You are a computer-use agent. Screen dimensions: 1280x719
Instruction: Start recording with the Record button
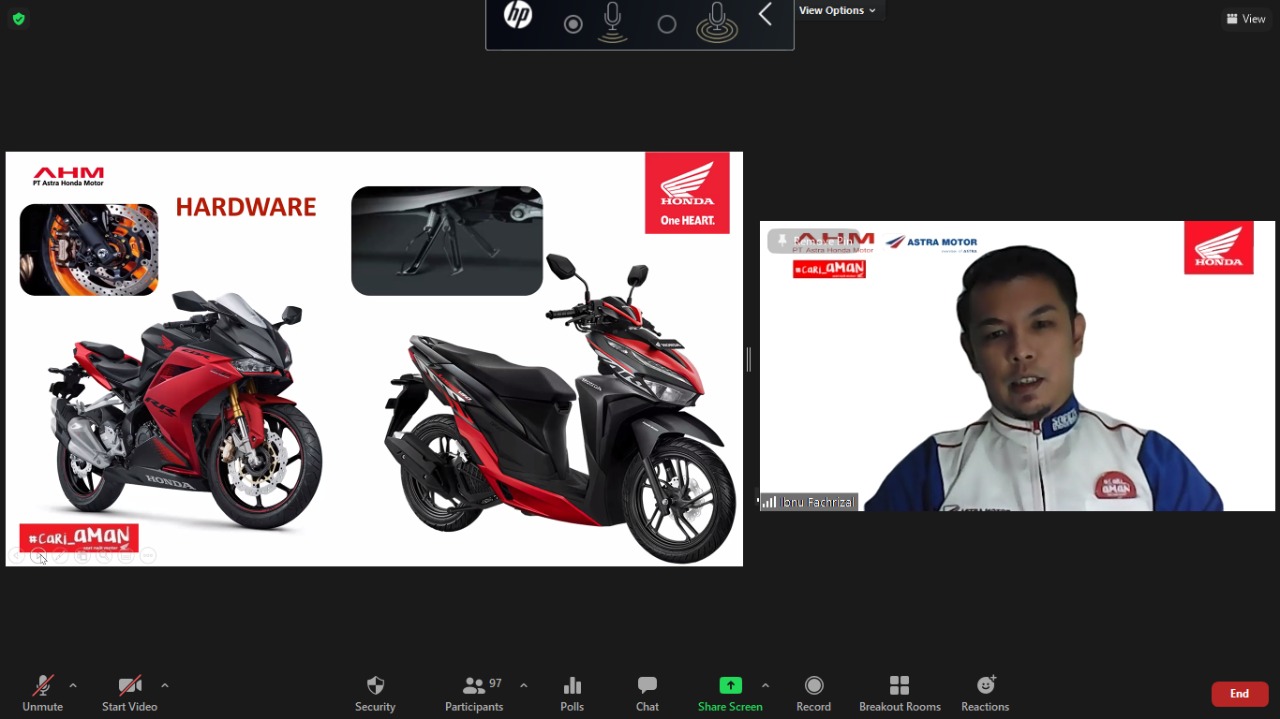[813, 693]
